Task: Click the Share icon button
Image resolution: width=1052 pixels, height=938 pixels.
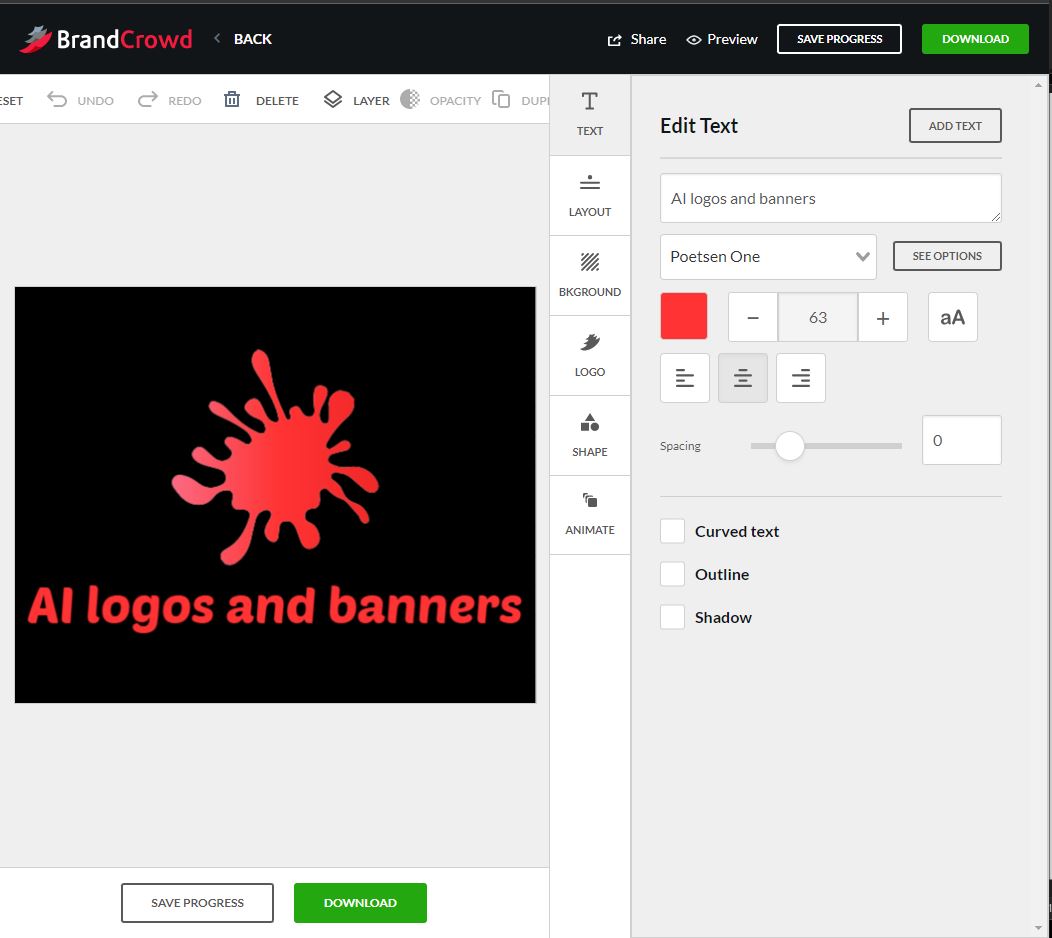Action: pos(614,40)
